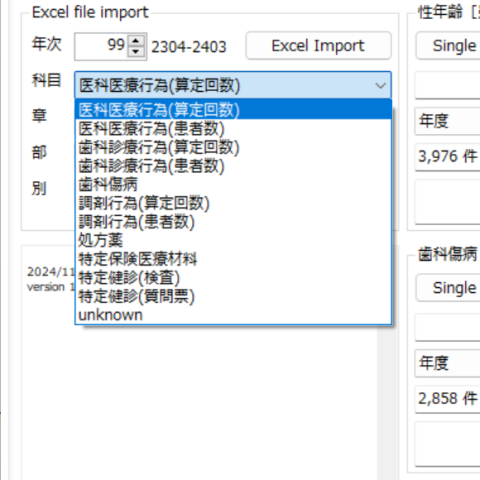Increase the 年次 spinner value
This screenshot has width=480, height=480.
tap(136, 41)
